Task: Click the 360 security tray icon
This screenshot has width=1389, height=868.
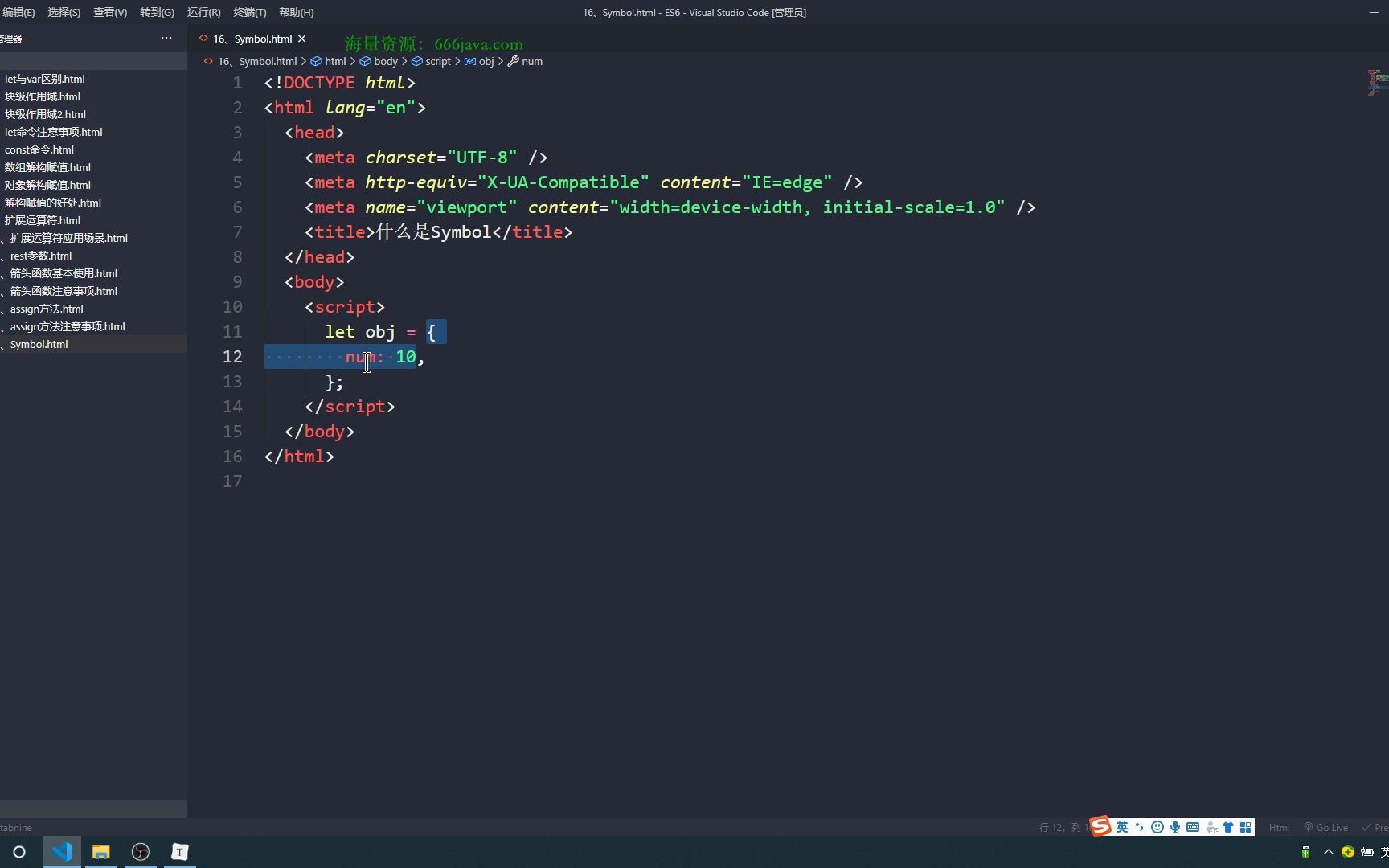Action: [1348, 852]
